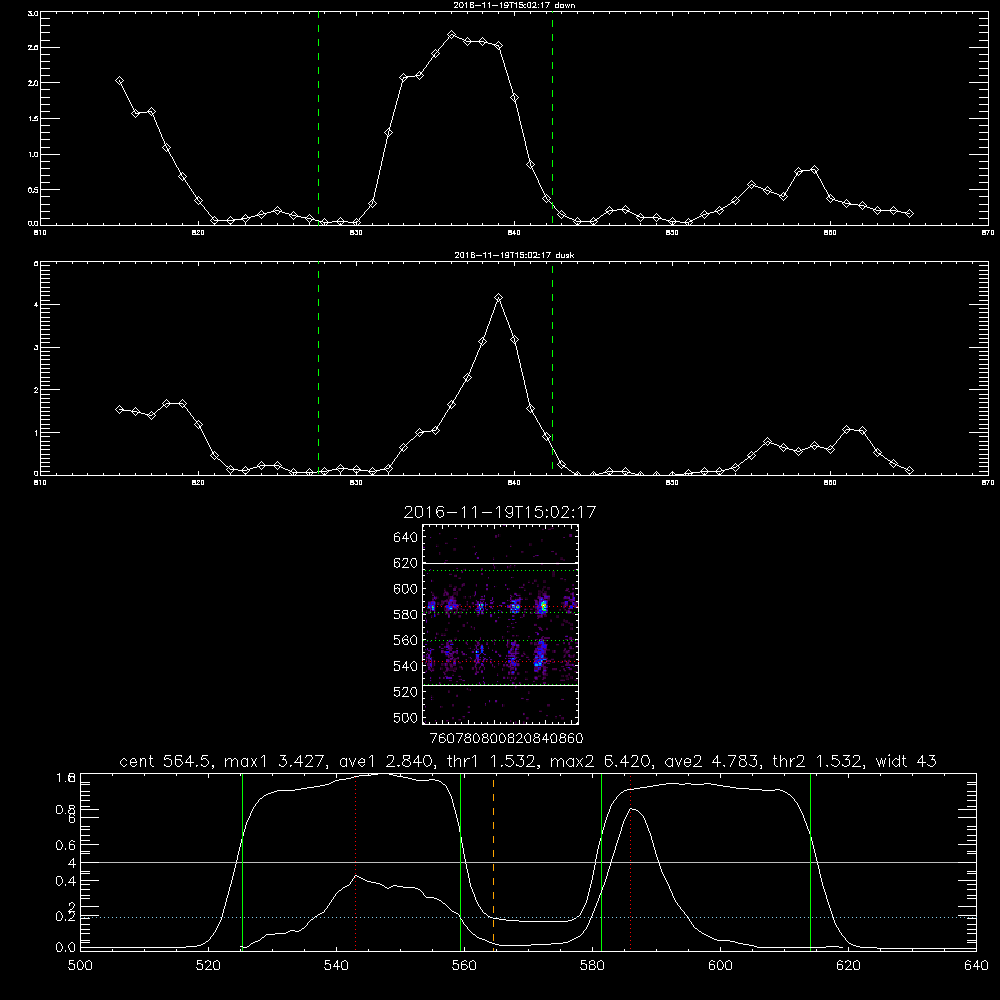Click the left green dashed line in the dawn plot

click(x=318, y=119)
